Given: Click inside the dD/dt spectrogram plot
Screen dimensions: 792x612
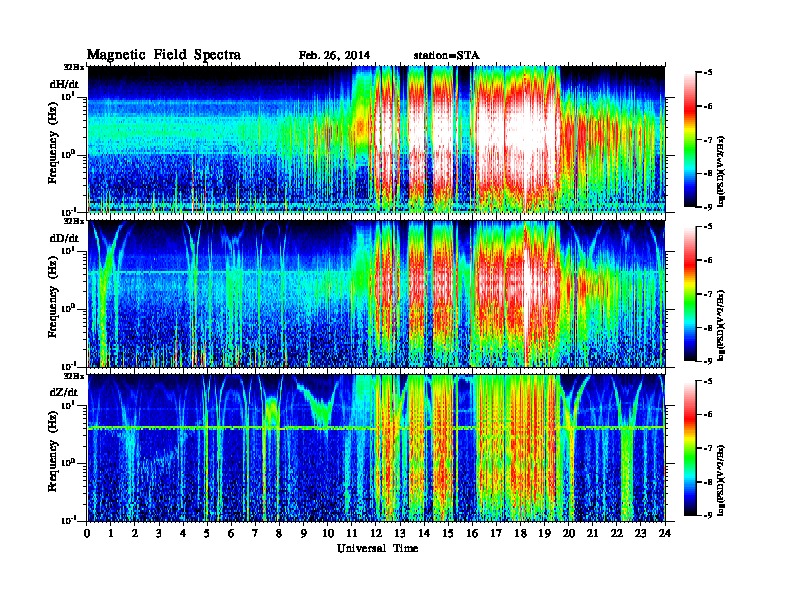Looking at the screenshot, I should point(376,293).
